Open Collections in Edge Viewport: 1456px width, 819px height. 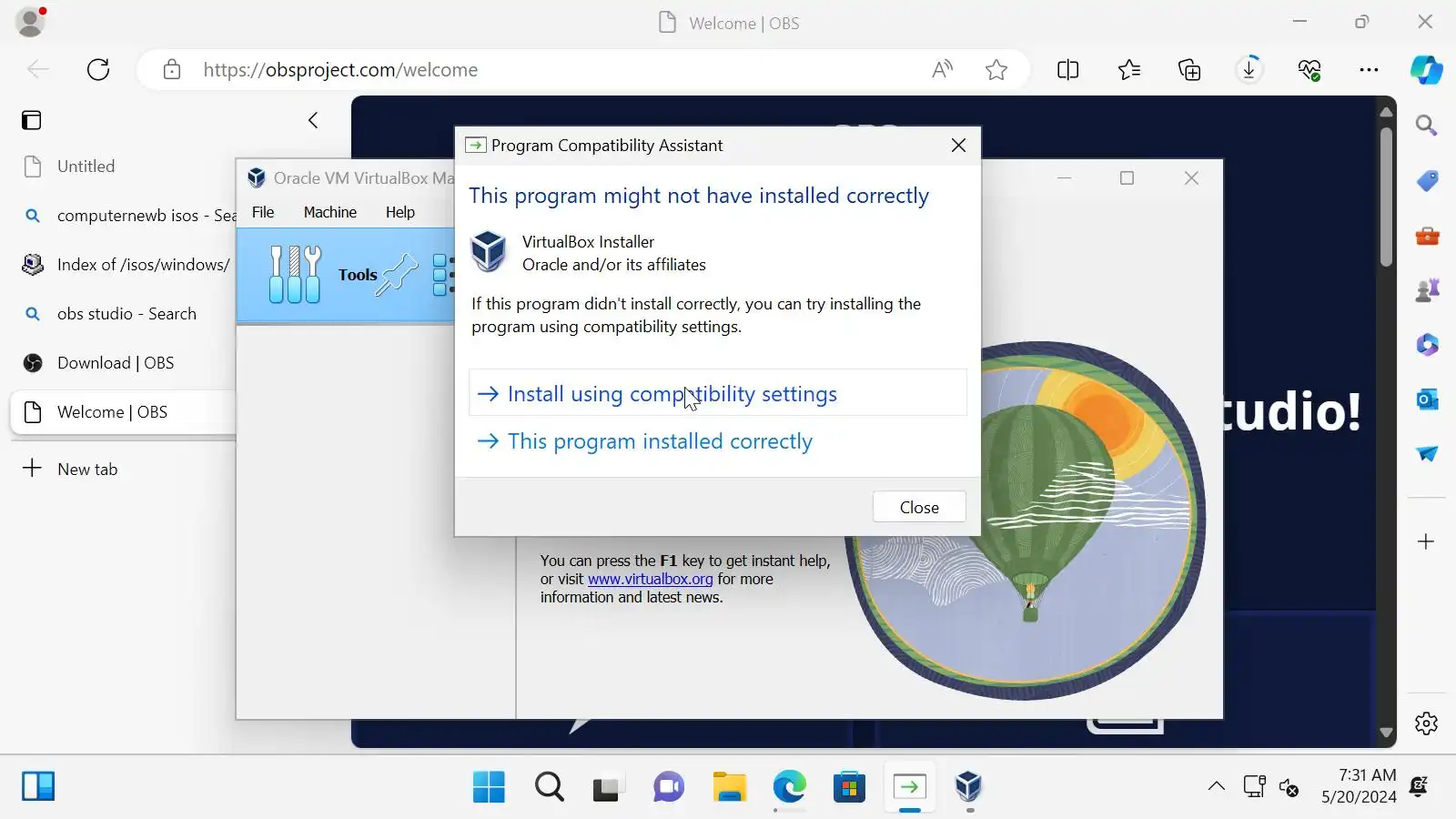1189,70
